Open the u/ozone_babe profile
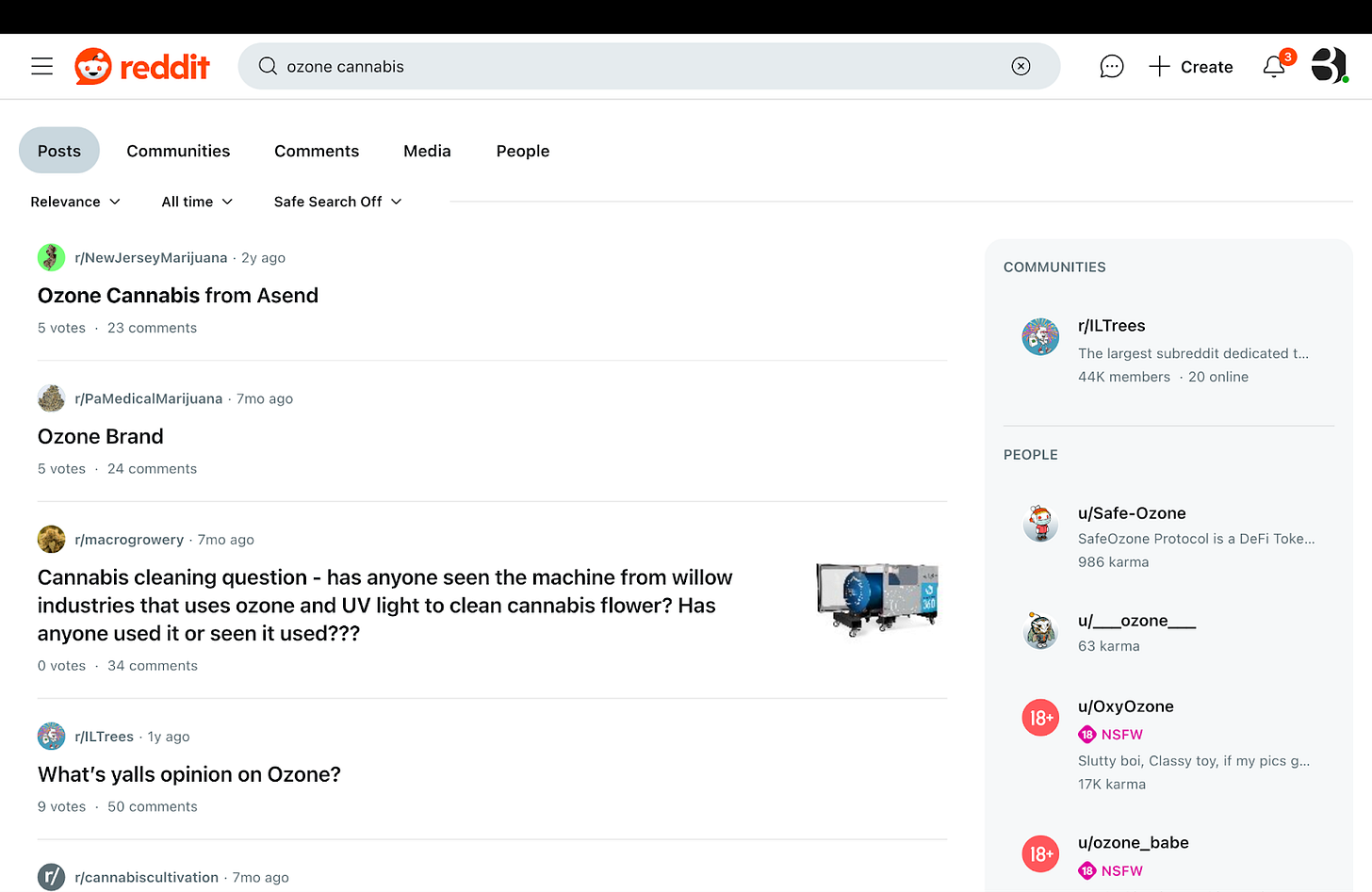The width and height of the screenshot is (1372, 892). tap(1134, 843)
